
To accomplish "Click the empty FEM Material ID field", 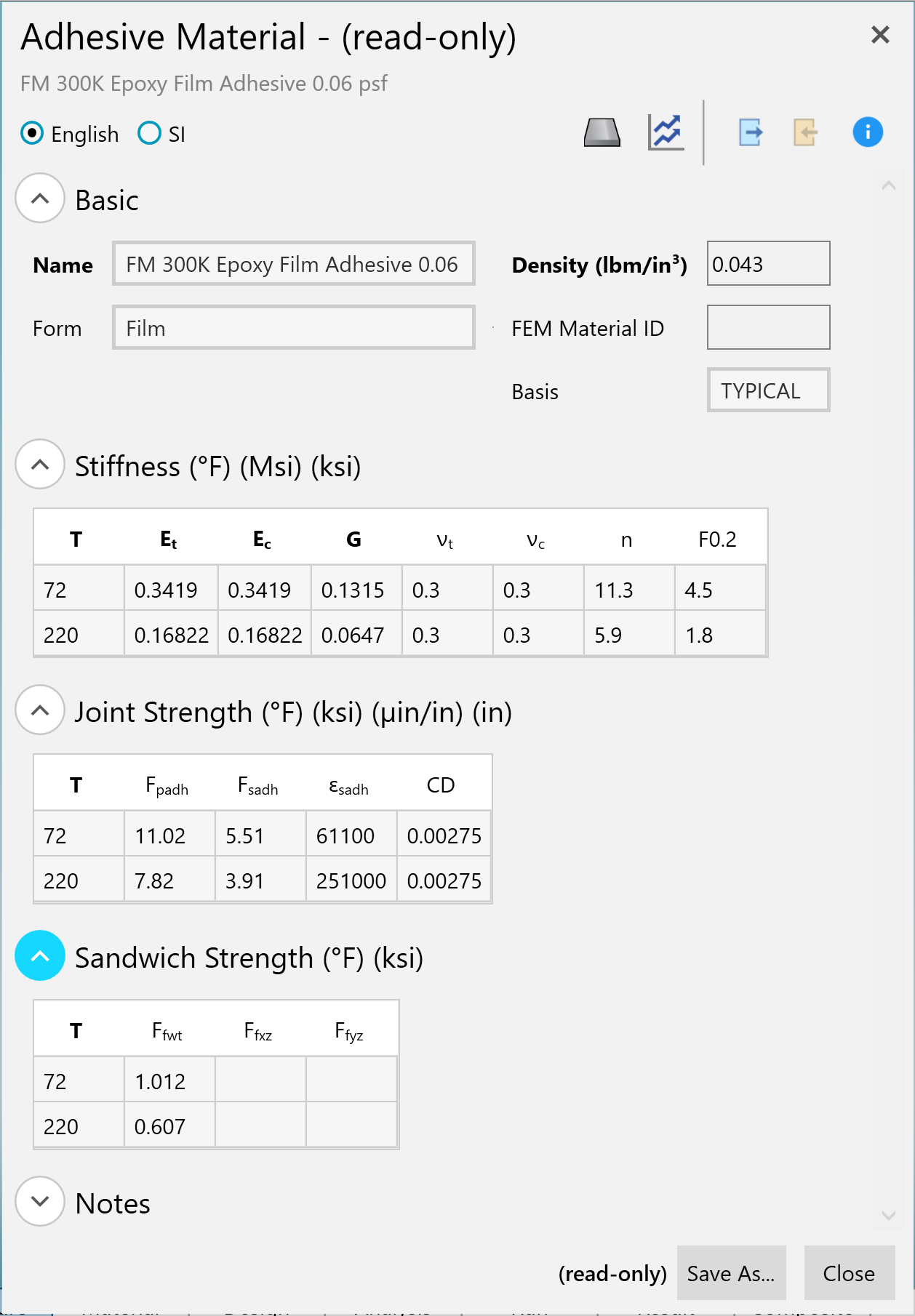I will [x=768, y=328].
